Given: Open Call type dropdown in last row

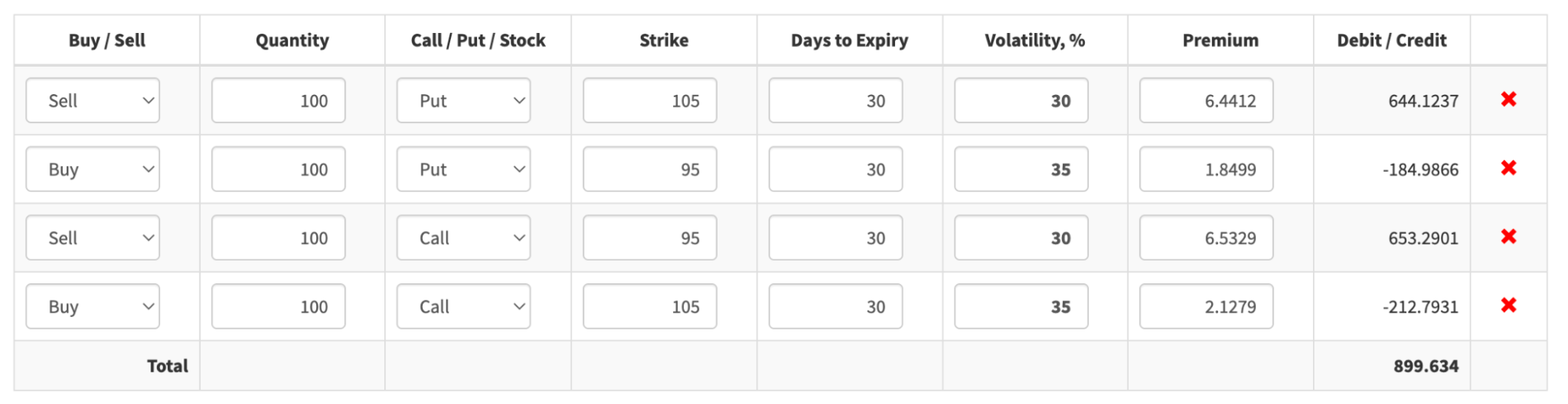Looking at the screenshot, I should point(464,307).
